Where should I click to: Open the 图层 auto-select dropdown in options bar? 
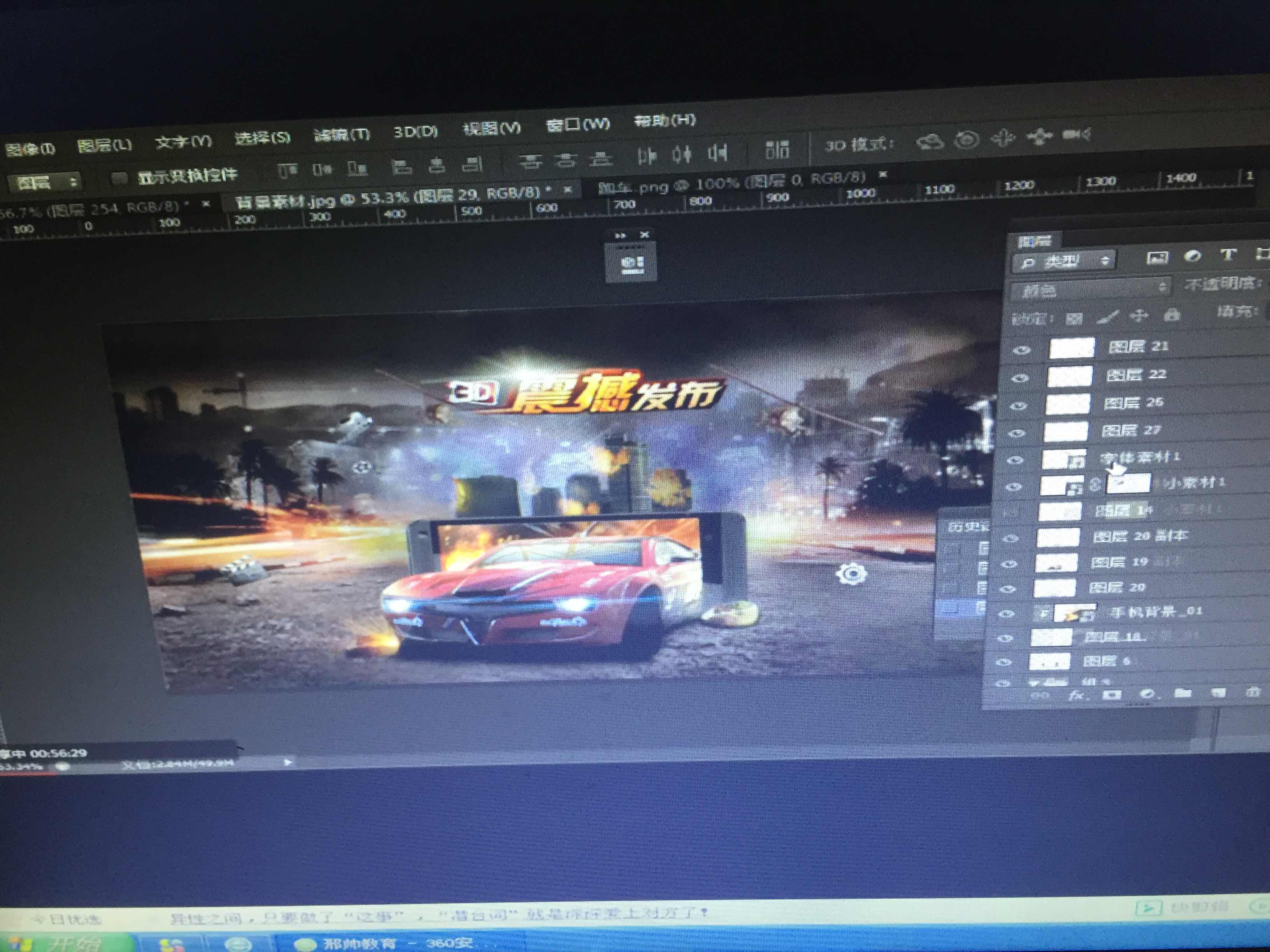pyautogui.click(x=45, y=182)
